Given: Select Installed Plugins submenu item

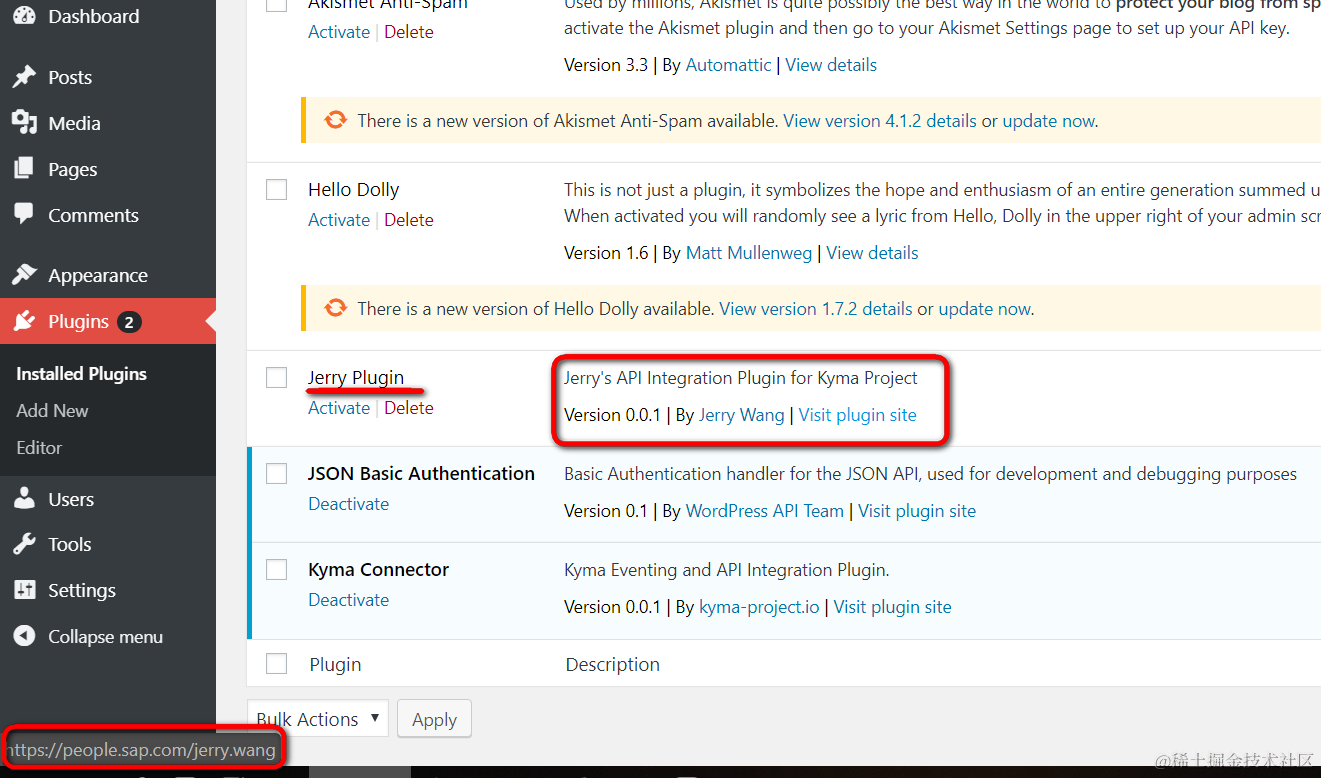Looking at the screenshot, I should 81,374.
